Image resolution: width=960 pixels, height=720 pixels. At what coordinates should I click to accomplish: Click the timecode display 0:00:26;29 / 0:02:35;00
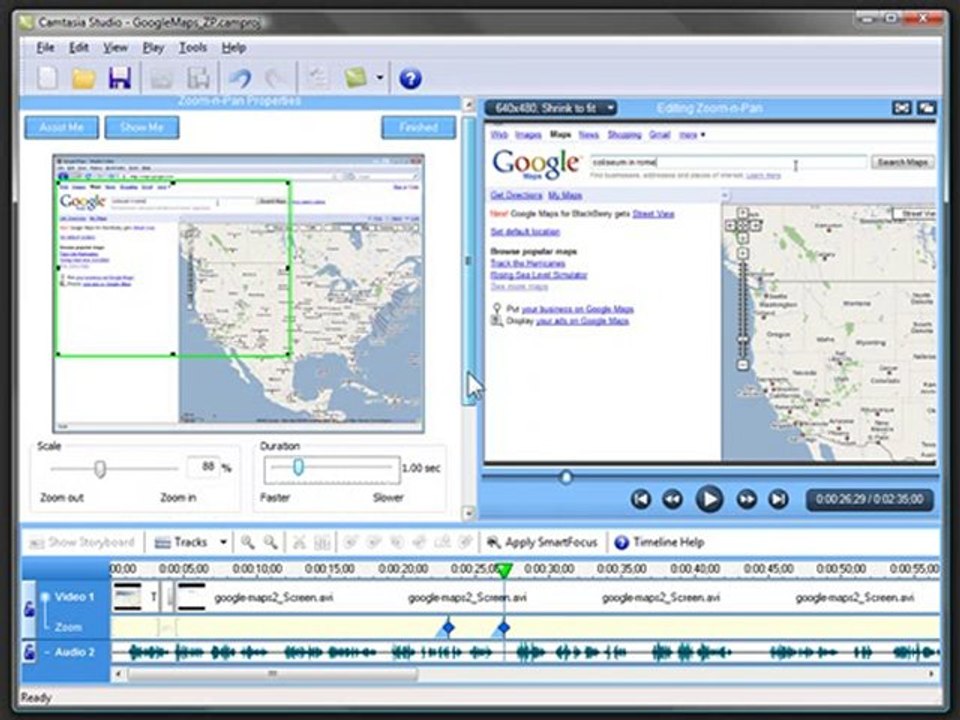click(x=869, y=499)
